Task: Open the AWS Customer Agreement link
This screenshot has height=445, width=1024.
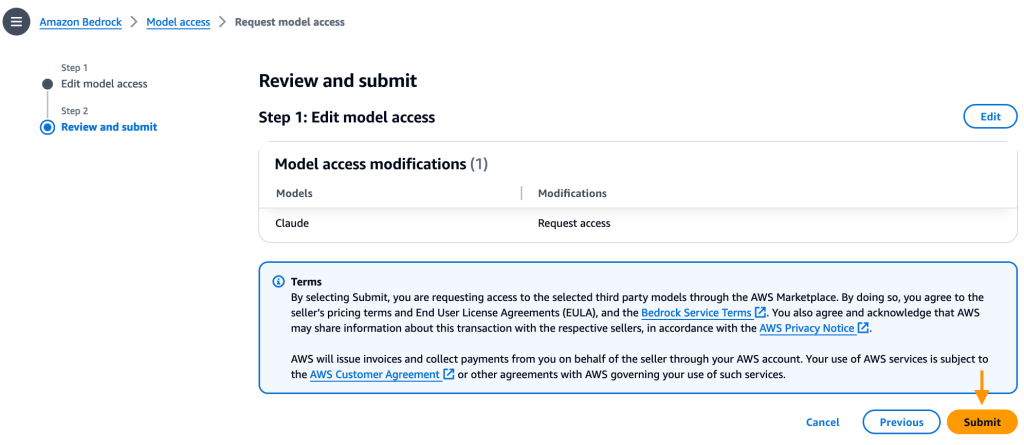Action: 374,374
